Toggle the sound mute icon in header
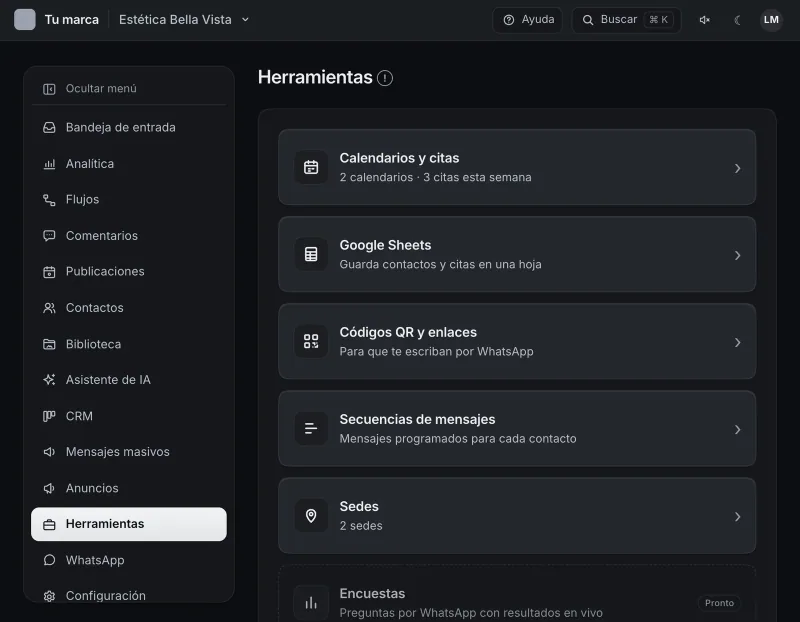 [x=705, y=20]
